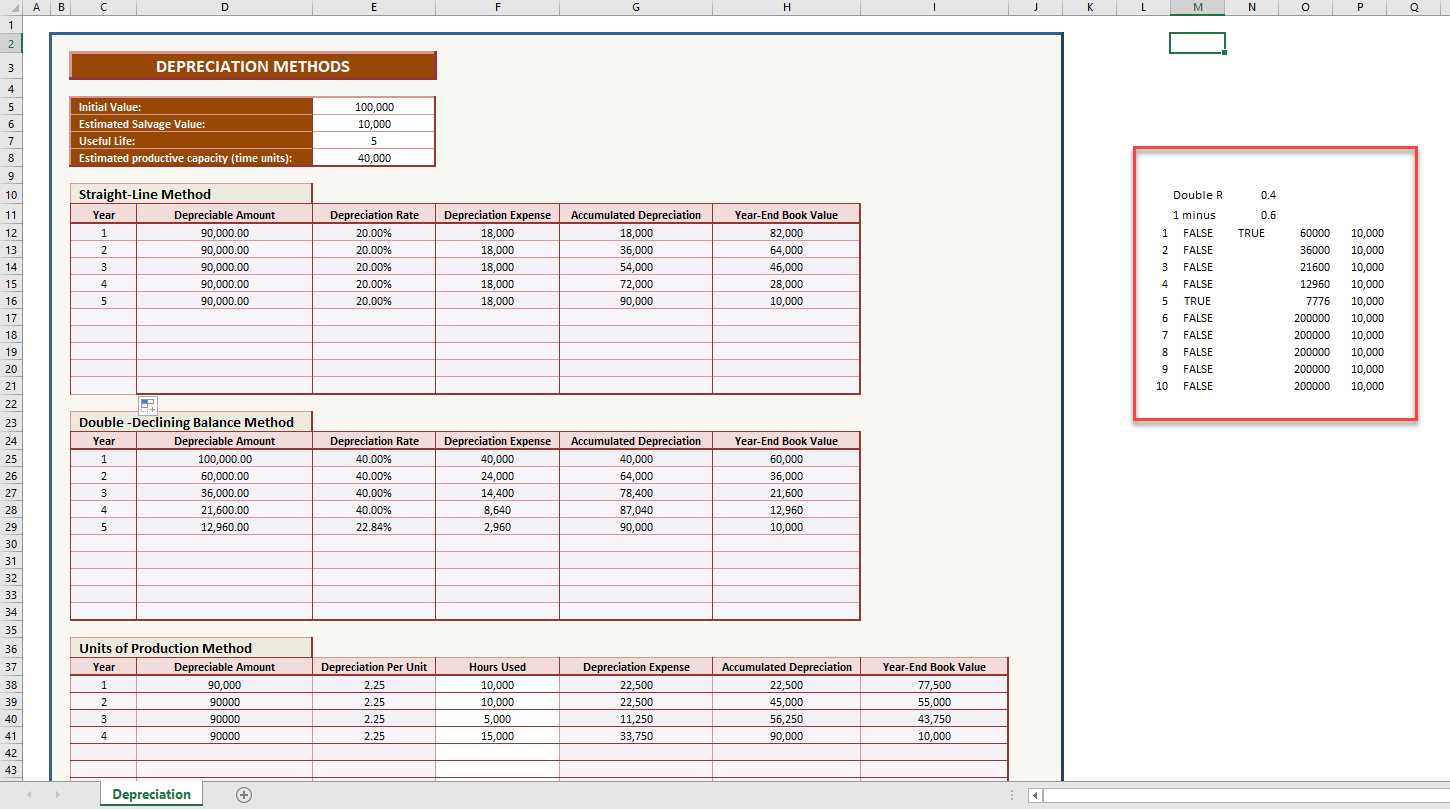The image size is (1450, 809).
Task: Click the Select All corner triangle
Action: click(x=9, y=7)
